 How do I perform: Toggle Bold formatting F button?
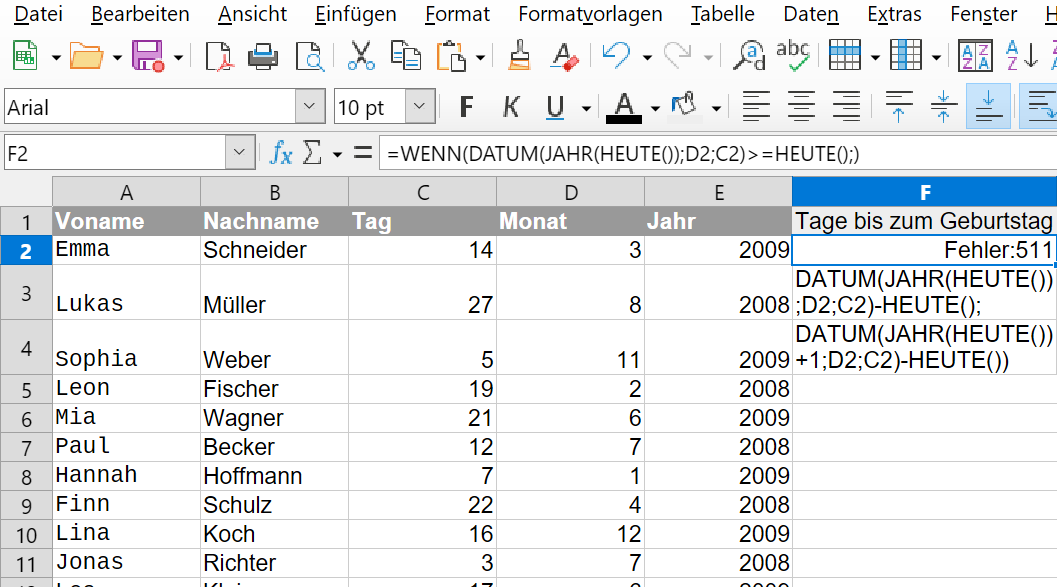coord(466,106)
